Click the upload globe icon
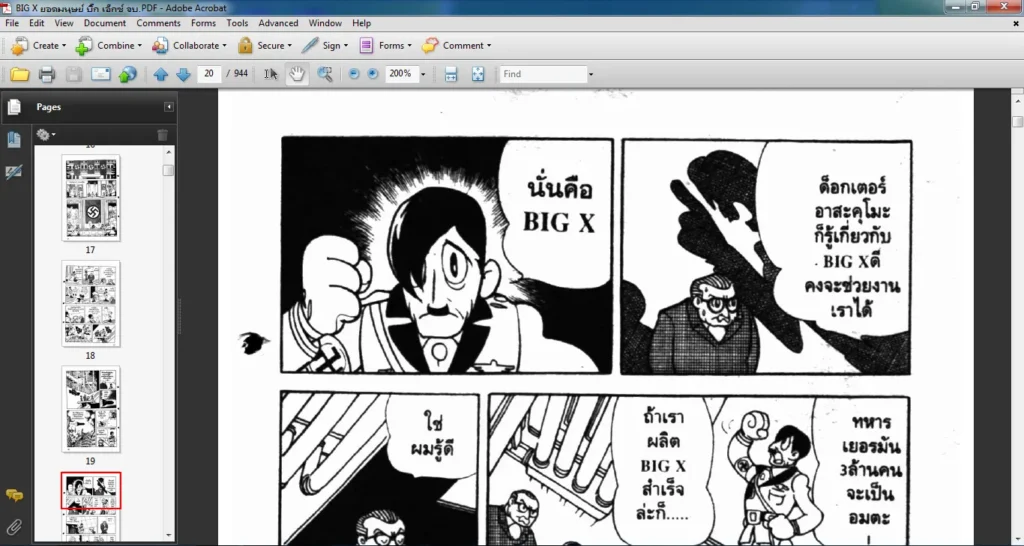Image resolution: width=1024 pixels, height=546 pixels. point(127,74)
